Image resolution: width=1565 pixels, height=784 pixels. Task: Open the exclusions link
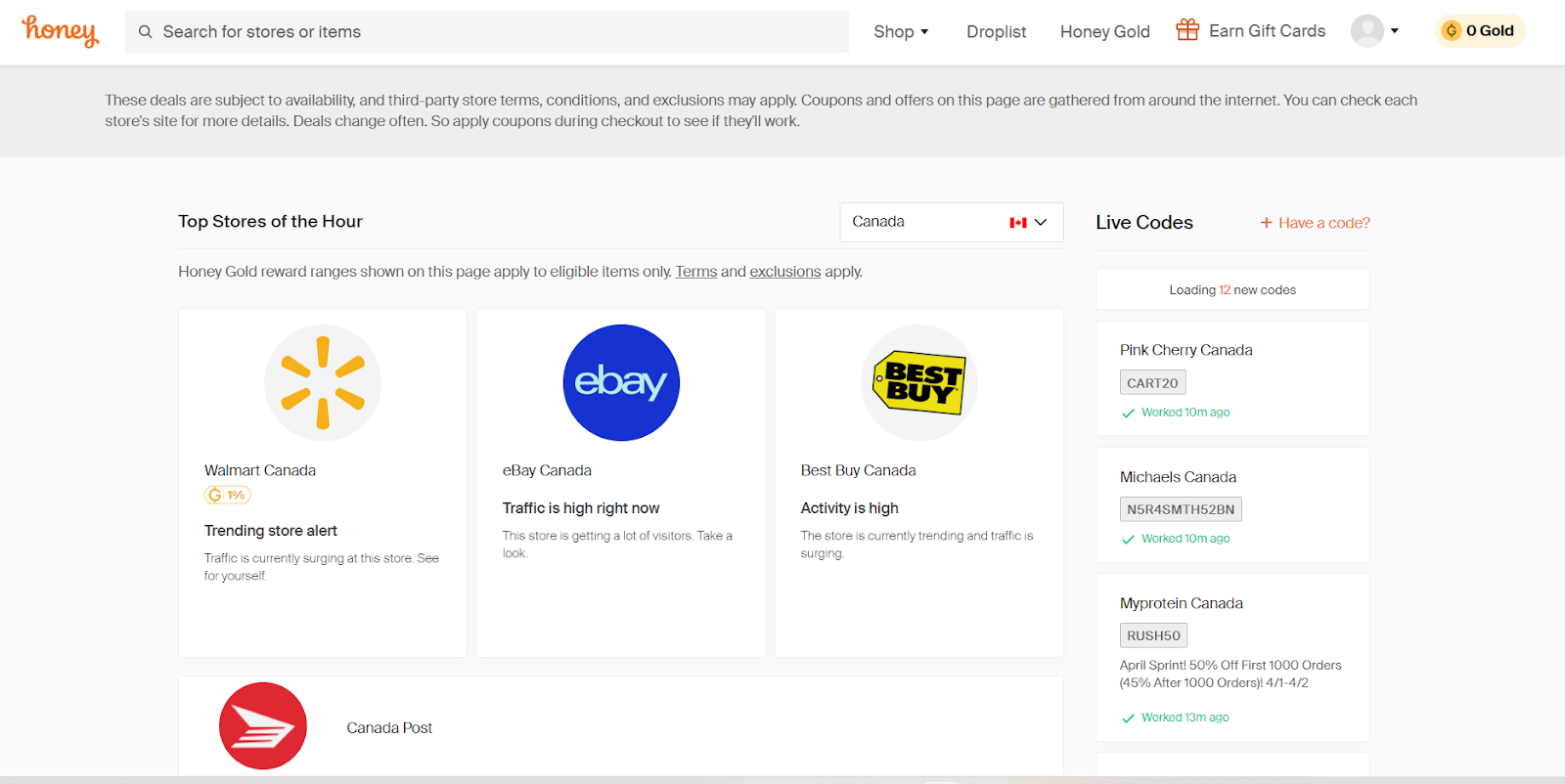pyautogui.click(x=785, y=272)
